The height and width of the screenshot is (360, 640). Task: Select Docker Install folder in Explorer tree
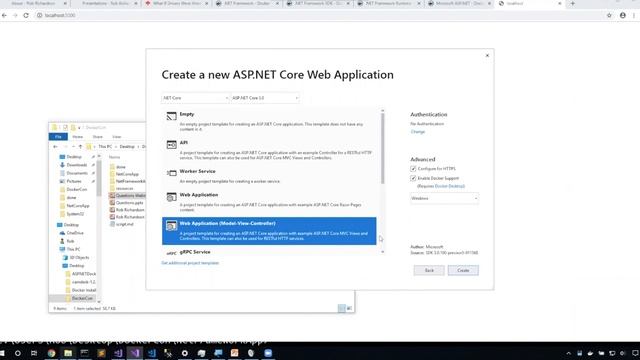point(84,290)
